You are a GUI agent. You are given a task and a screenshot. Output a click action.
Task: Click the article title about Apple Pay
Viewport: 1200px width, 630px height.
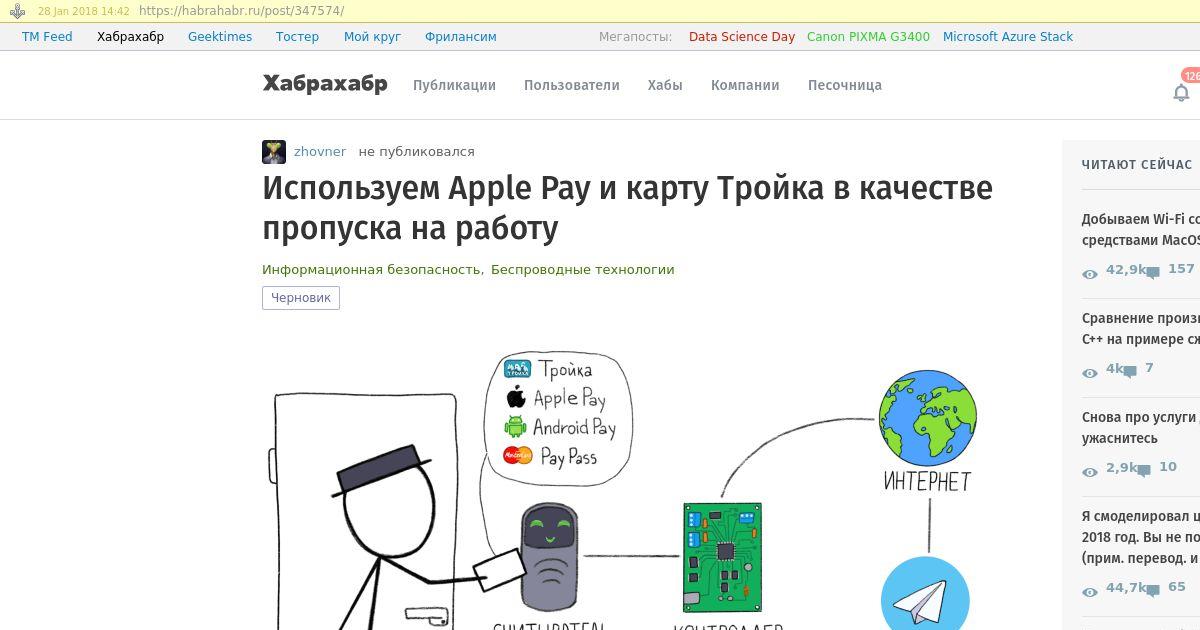(x=627, y=208)
